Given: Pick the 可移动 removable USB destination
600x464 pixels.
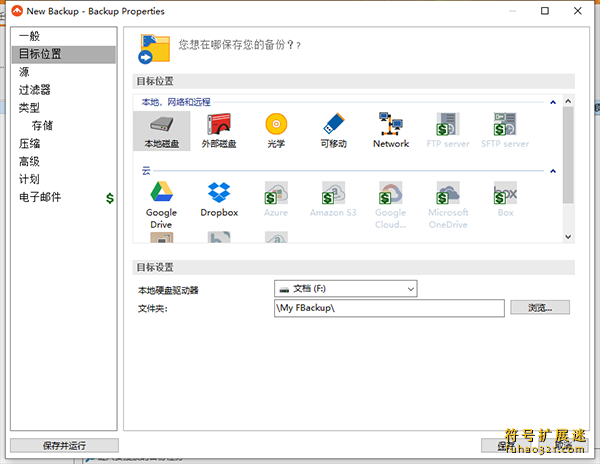Looking at the screenshot, I should coord(334,131).
